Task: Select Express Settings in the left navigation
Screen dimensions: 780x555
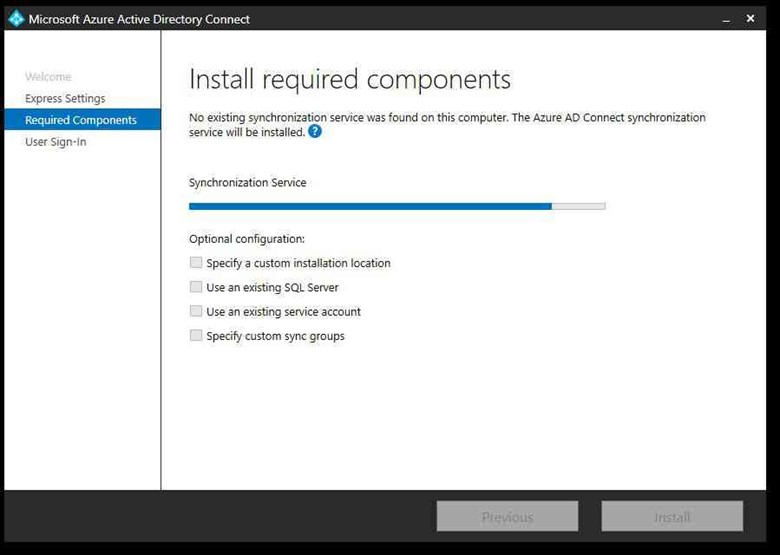Action: pos(65,98)
